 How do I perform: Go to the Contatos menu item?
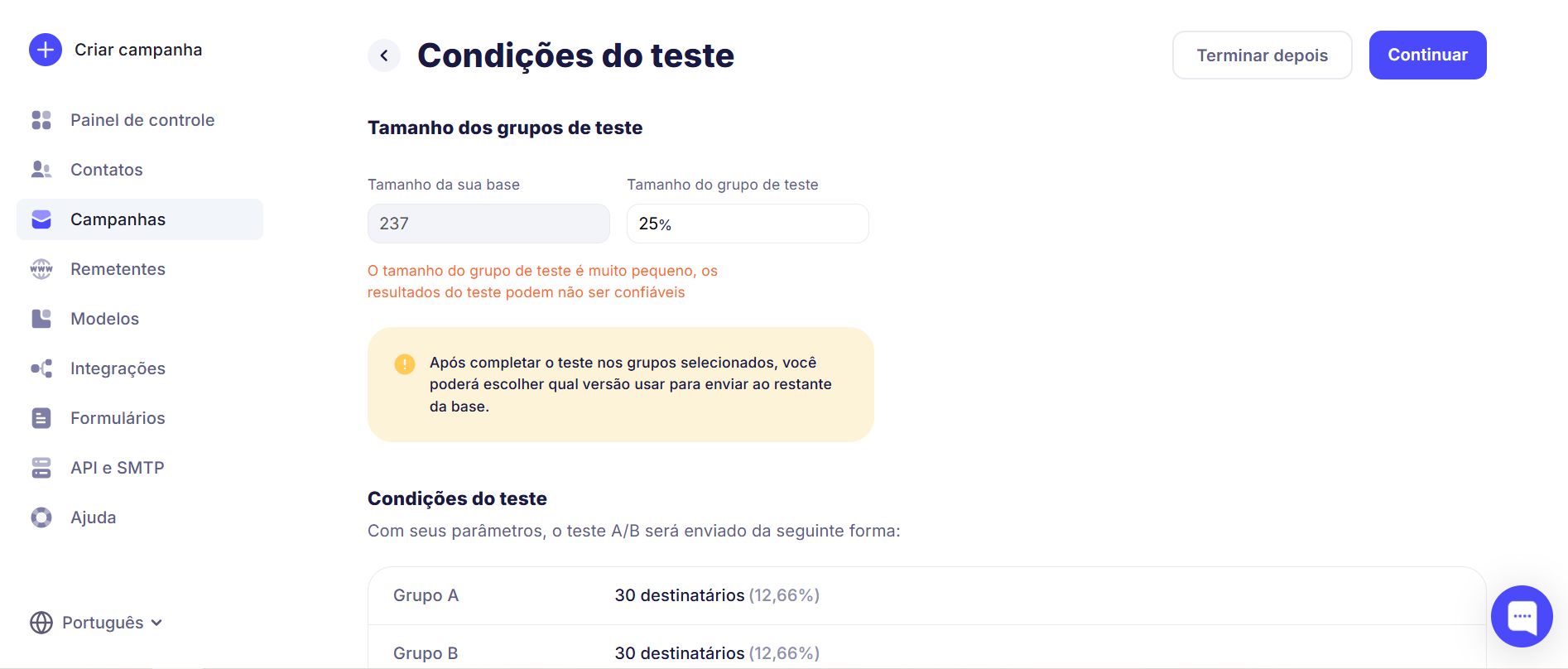pyautogui.click(x=107, y=170)
